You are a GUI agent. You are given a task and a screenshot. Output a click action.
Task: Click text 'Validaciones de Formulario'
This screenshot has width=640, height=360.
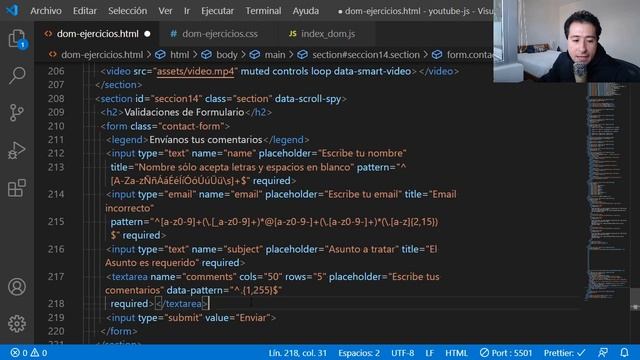click(x=184, y=112)
